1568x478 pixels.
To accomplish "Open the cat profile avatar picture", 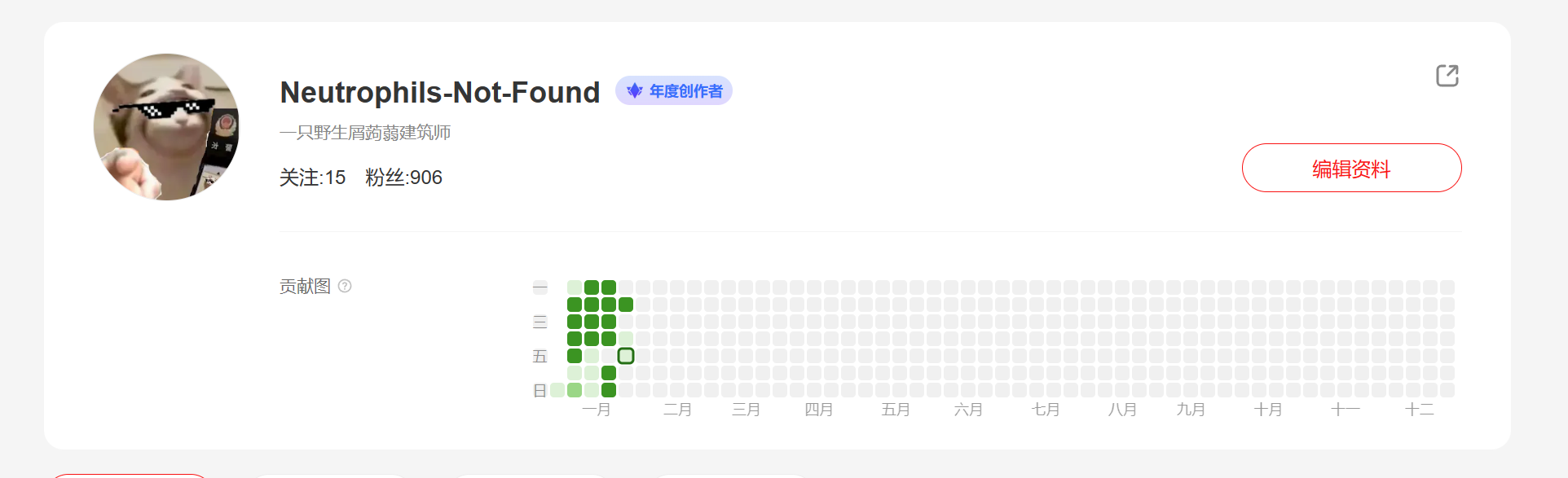I will click(167, 127).
